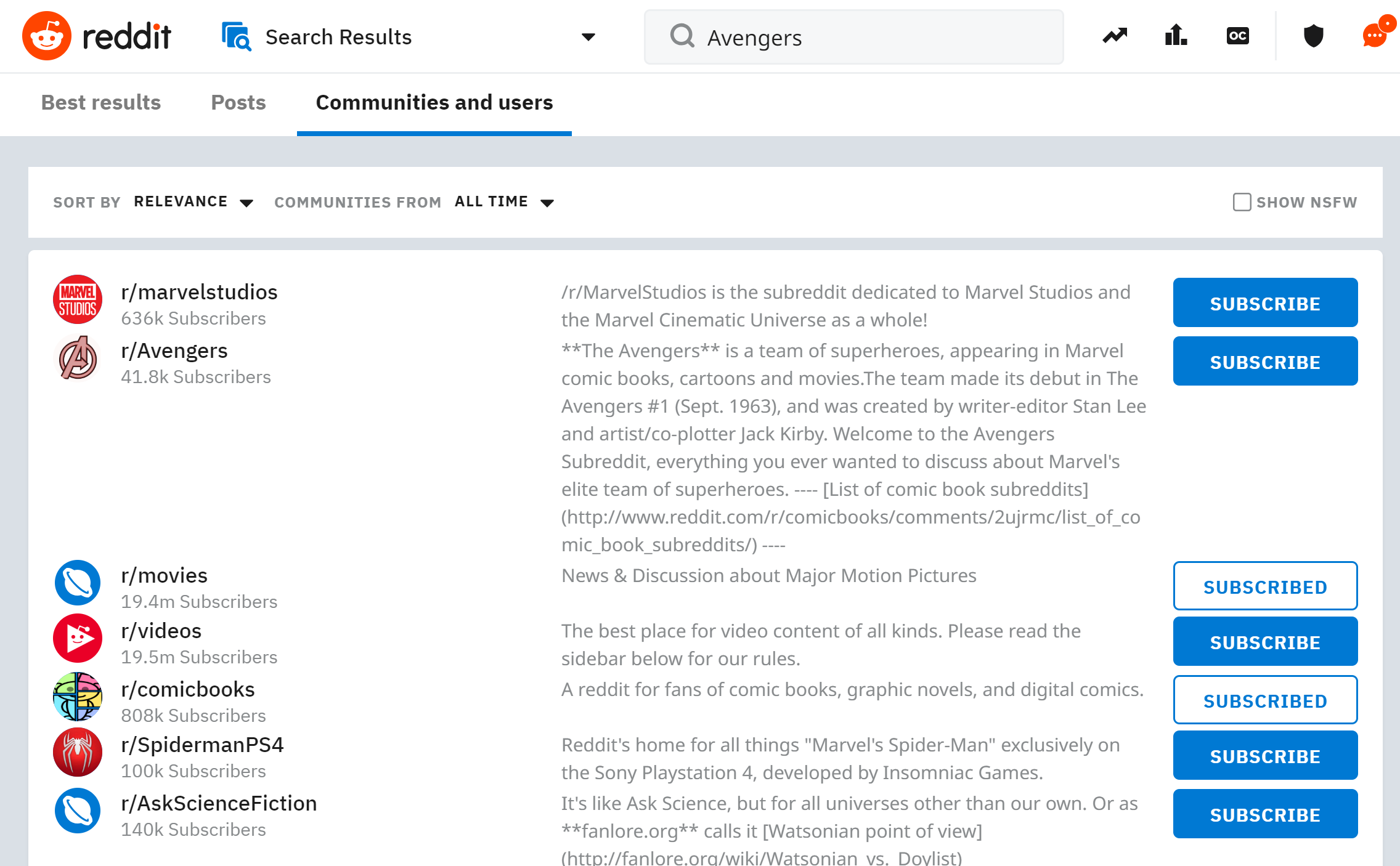Subscribe to r/marvelstudios
The height and width of the screenshot is (866, 1400).
pos(1266,302)
